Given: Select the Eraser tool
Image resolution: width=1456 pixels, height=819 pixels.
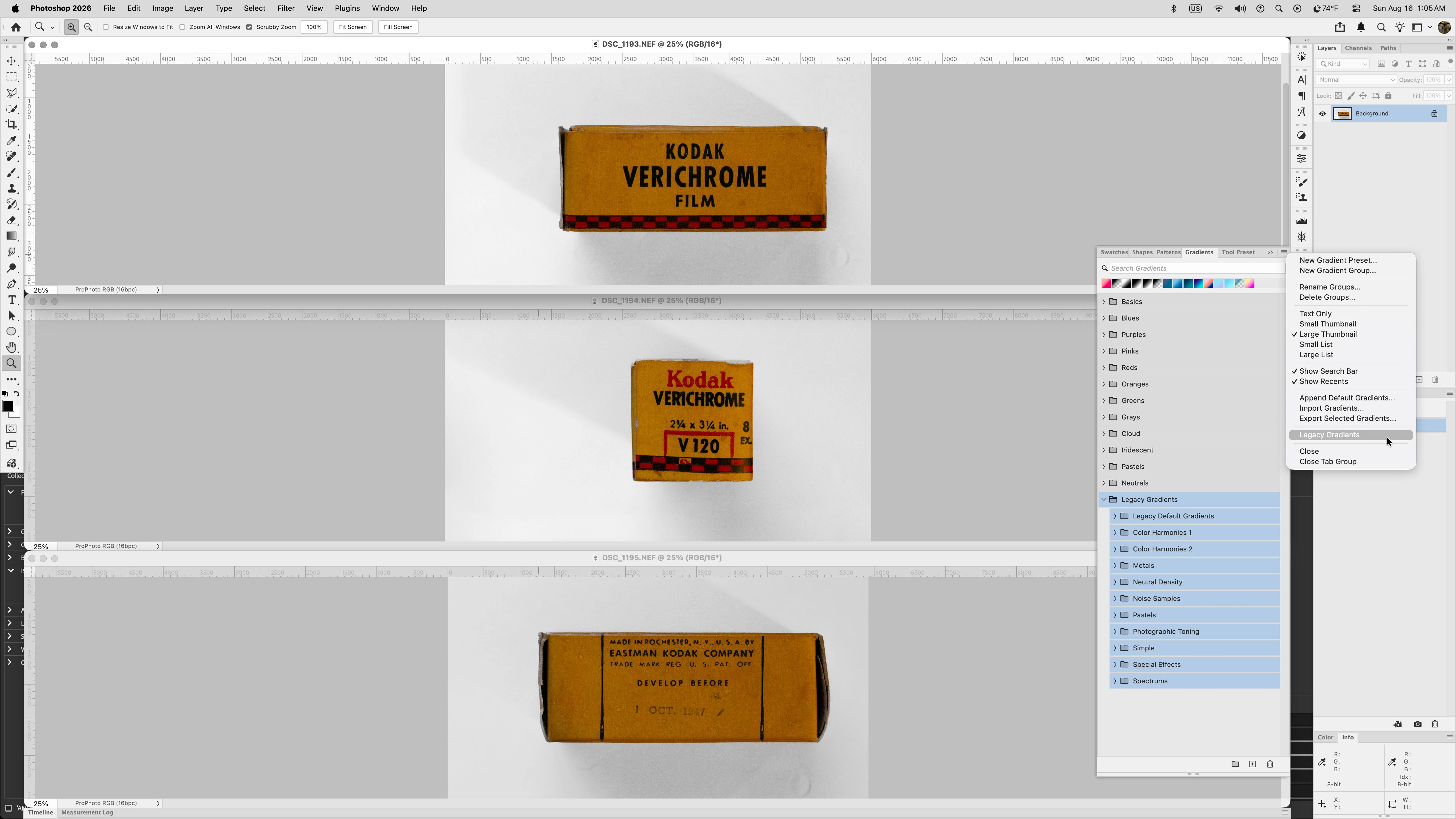Looking at the screenshot, I should [11, 220].
